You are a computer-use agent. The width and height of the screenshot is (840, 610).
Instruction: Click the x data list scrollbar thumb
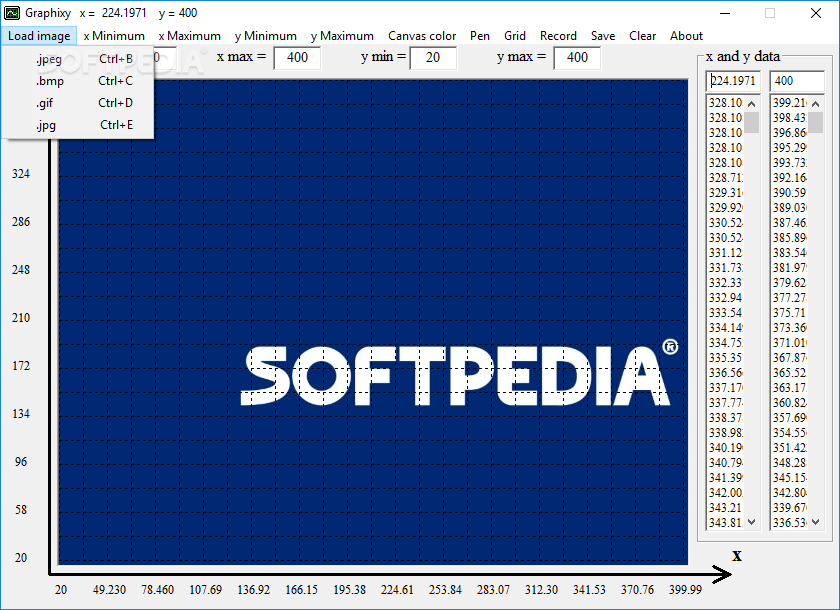pyautogui.click(x=752, y=122)
